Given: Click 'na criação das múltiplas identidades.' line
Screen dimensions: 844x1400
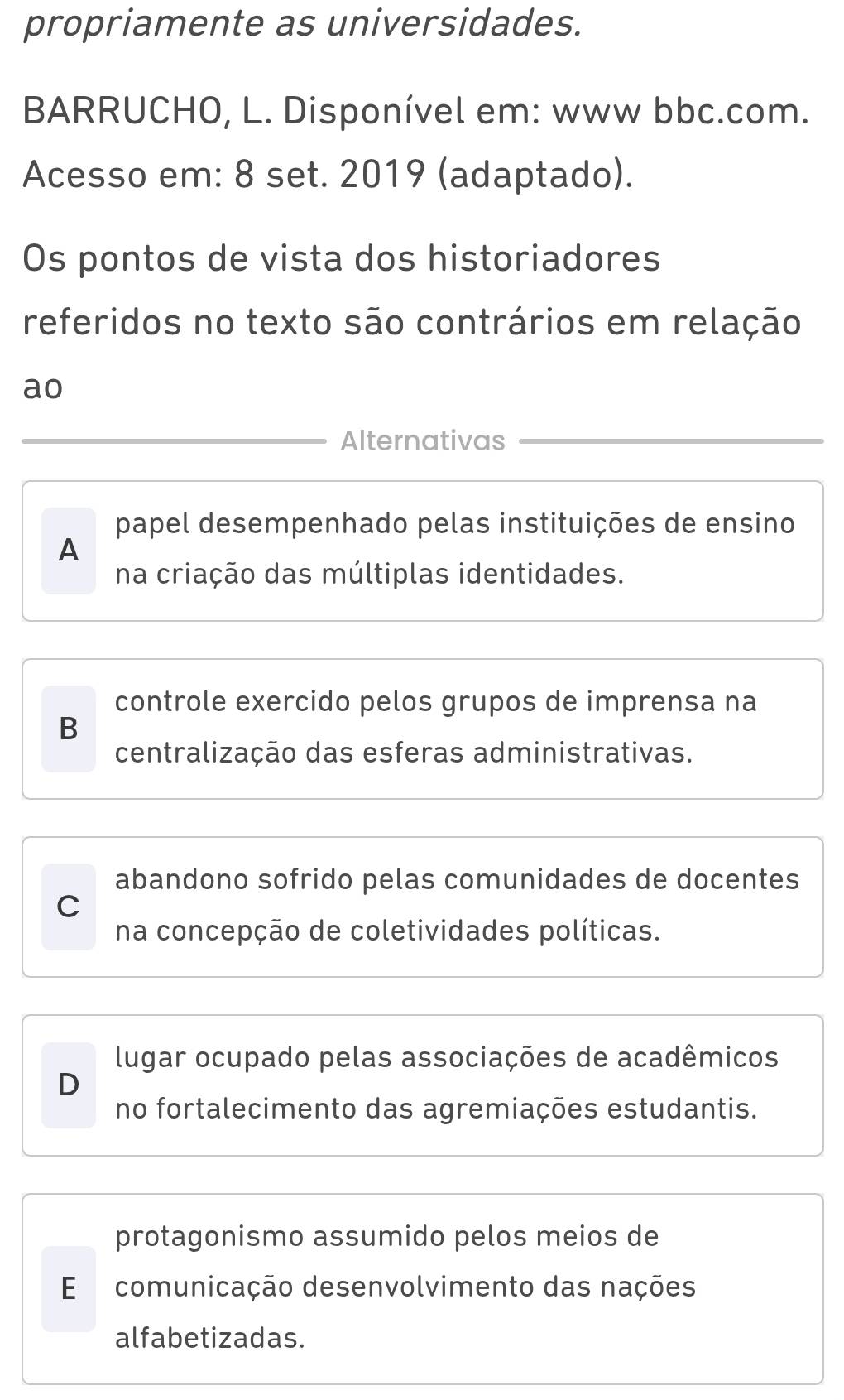Looking at the screenshot, I should click(x=369, y=575).
